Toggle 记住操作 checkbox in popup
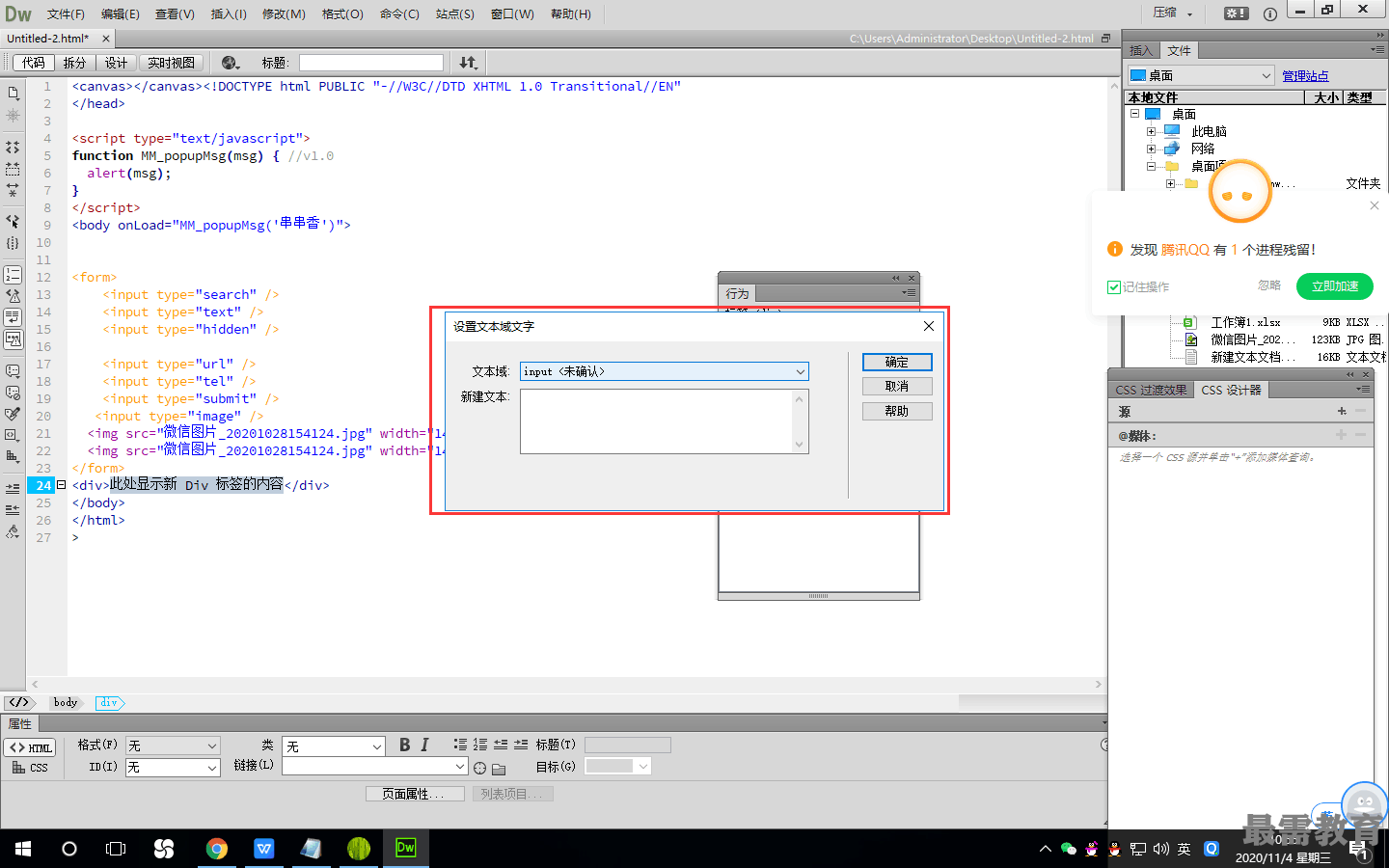This screenshot has width=1389, height=868. click(x=1113, y=287)
